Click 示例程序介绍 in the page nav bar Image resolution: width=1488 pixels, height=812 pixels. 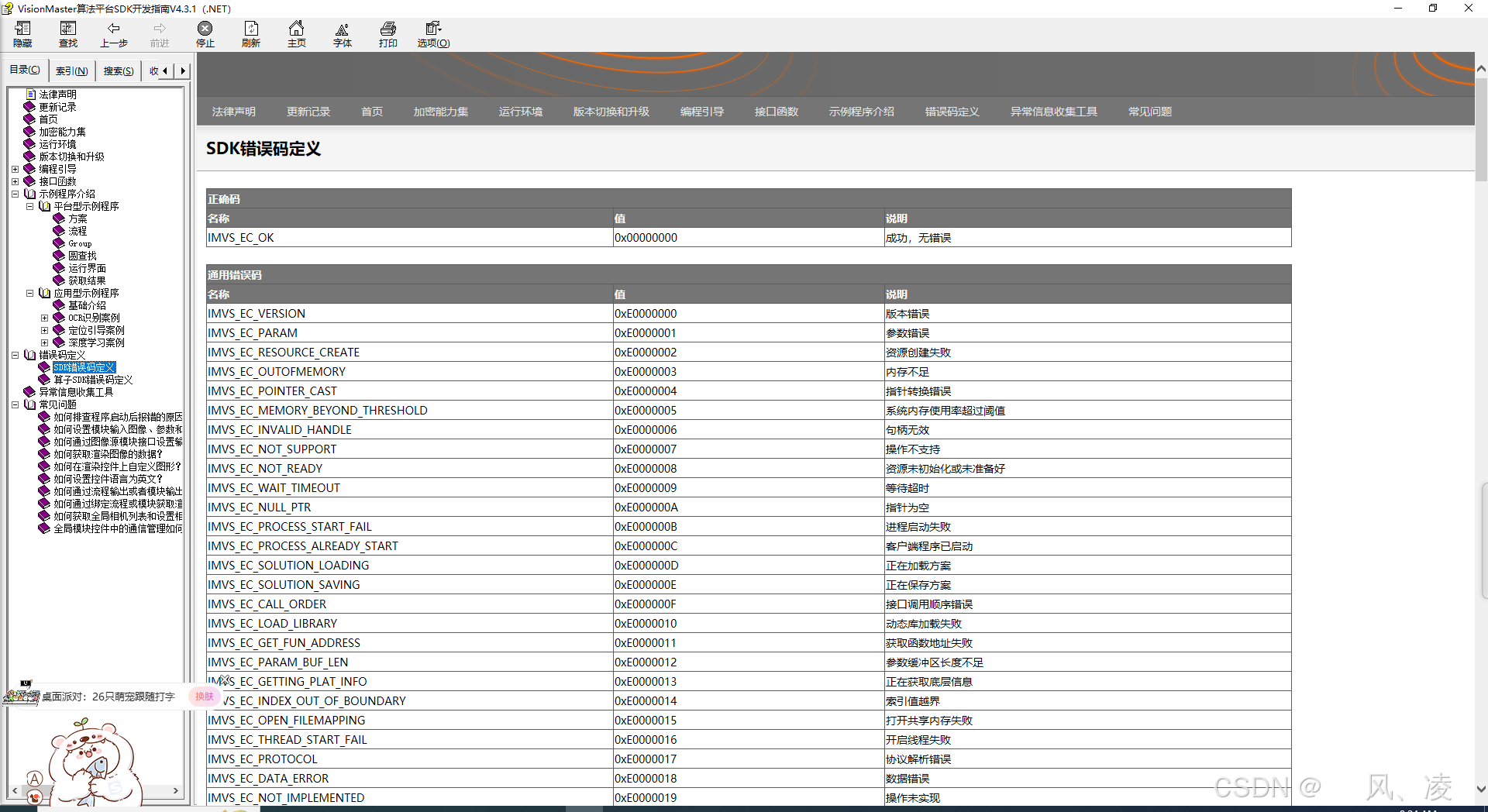(862, 112)
